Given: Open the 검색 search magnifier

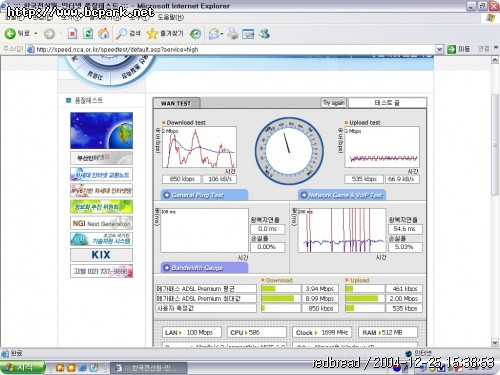Looking at the screenshot, I should (x=128, y=34).
